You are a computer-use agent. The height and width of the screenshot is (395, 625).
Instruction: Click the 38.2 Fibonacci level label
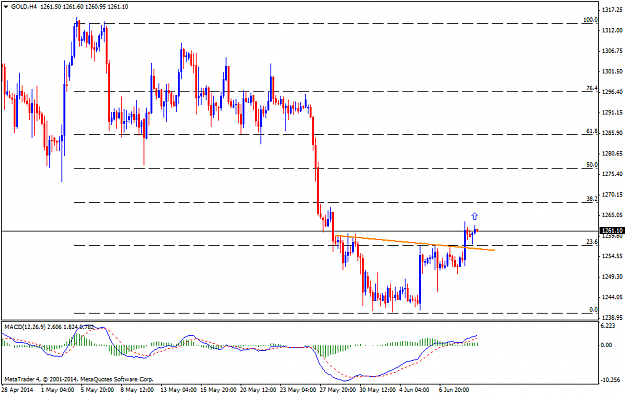(x=592, y=198)
